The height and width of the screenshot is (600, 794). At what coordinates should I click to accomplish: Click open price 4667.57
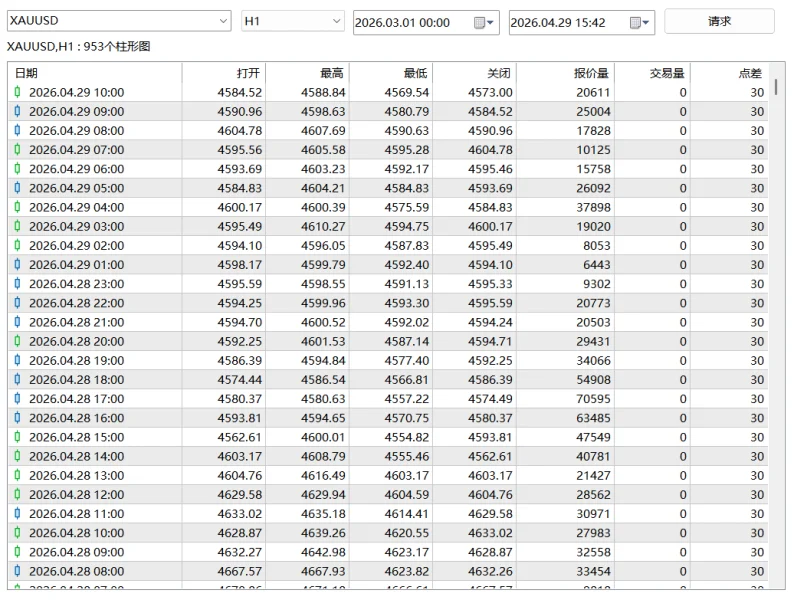click(240, 571)
